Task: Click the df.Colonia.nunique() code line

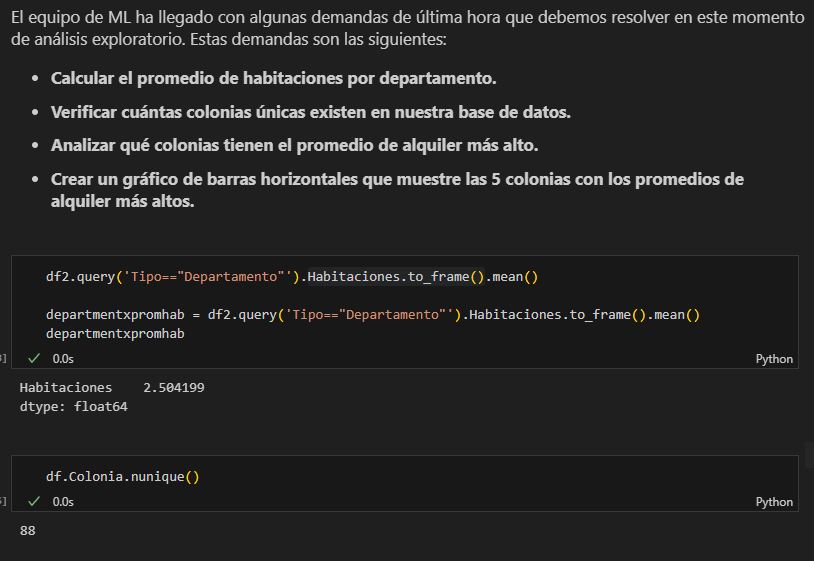Action: click(x=123, y=476)
